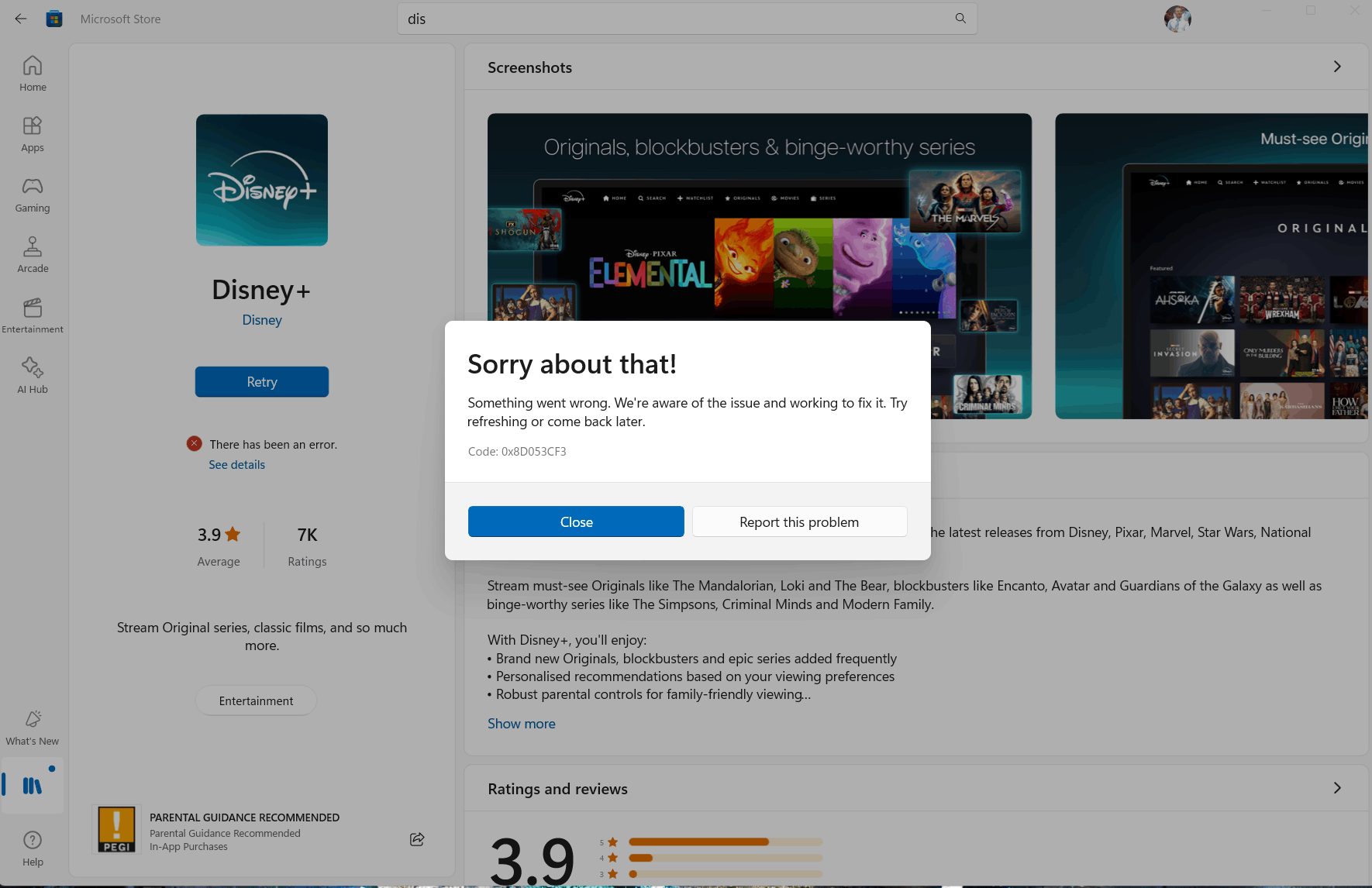Click the red error icon
Viewport: 1372px width, 888px height.
coord(195,443)
